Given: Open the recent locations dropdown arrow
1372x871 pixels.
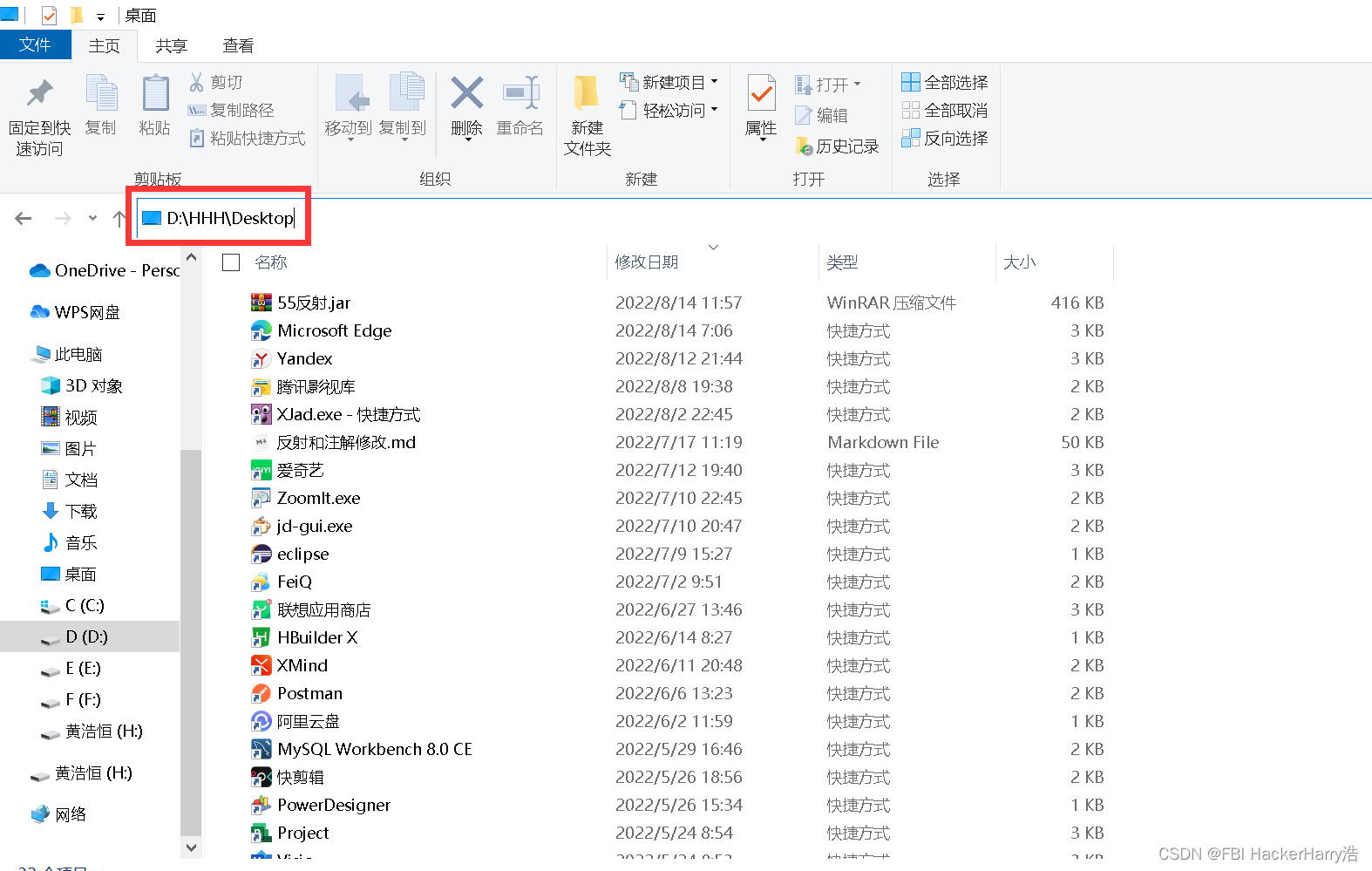Looking at the screenshot, I should point(92,218).
